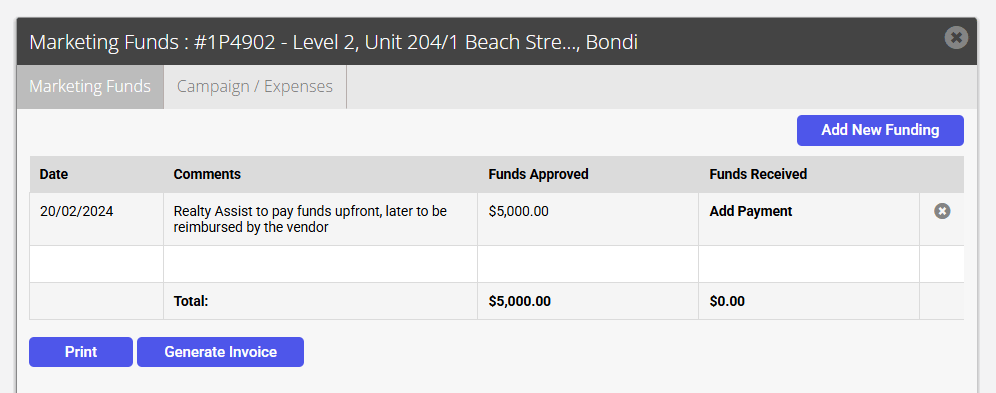Click the $0.00 total received value
The width and height of the screenshot is (996, 393).
click(x=727, y=302)
